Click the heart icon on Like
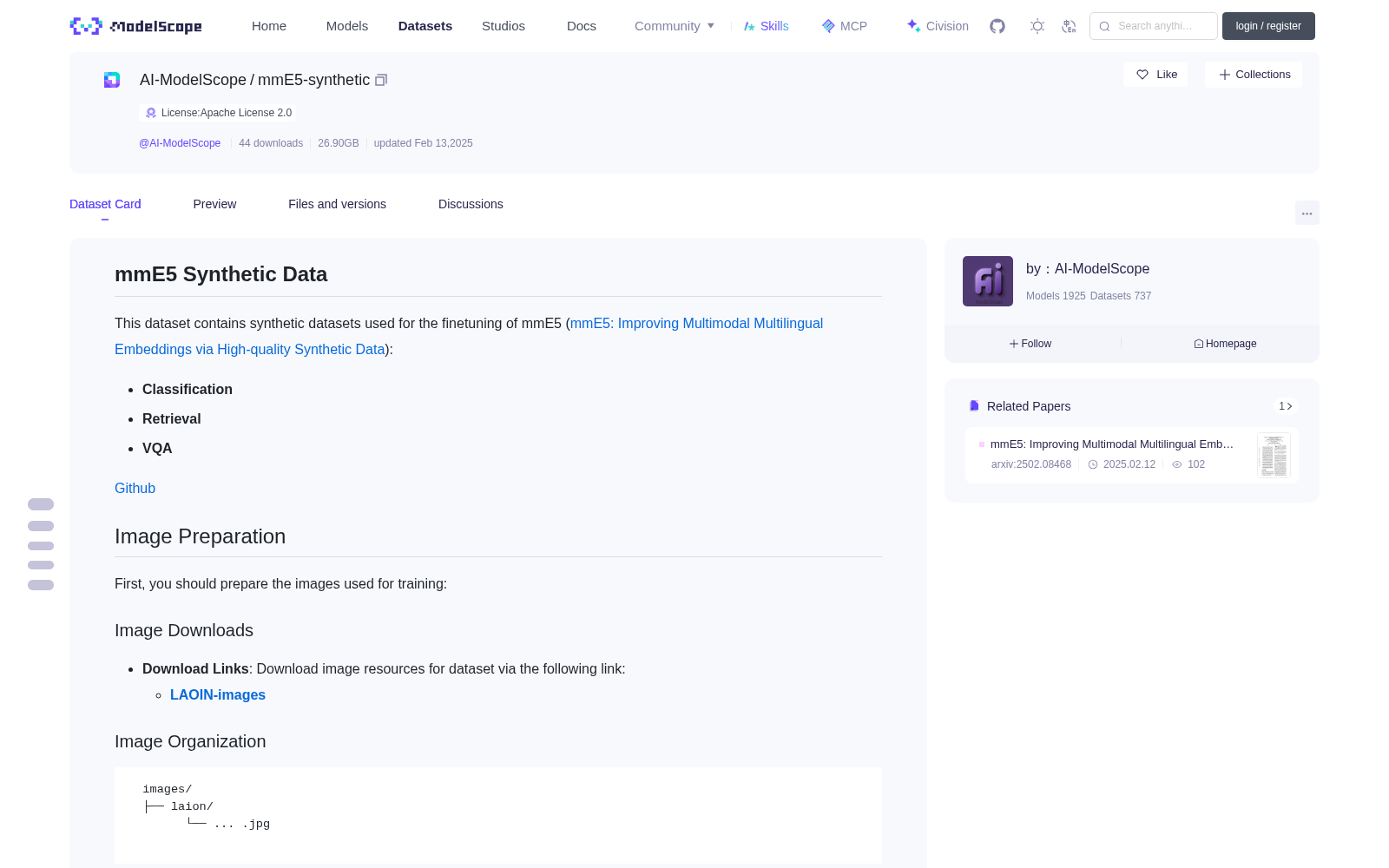This screenshot has width=1389, height=868. tap(1142, 75)
